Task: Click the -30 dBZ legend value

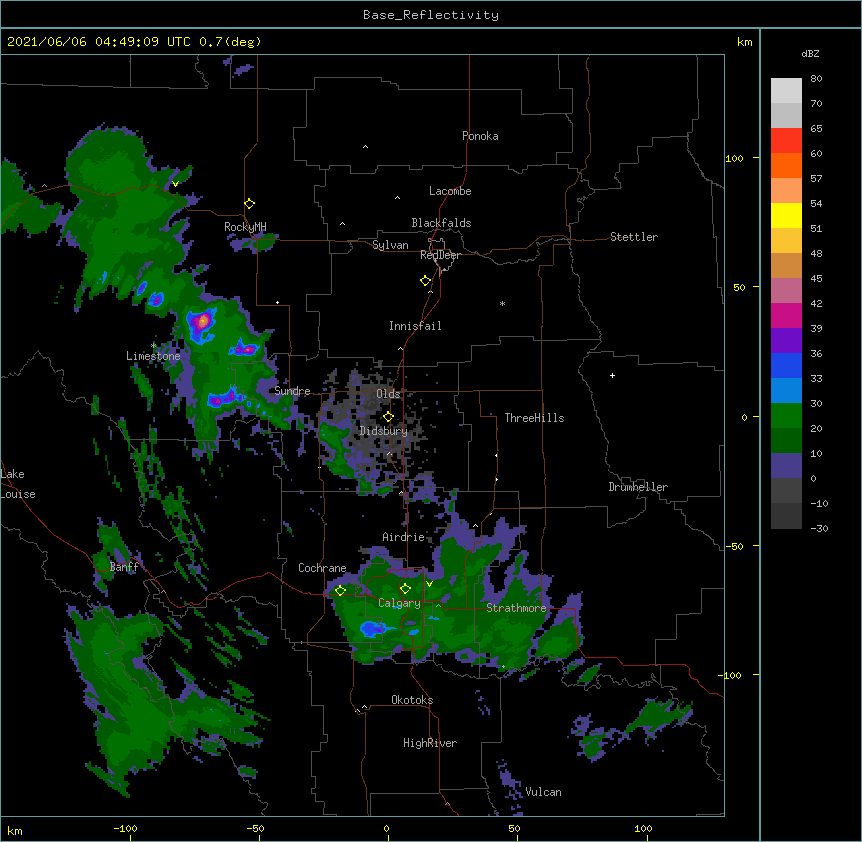Action: point(819,529)
